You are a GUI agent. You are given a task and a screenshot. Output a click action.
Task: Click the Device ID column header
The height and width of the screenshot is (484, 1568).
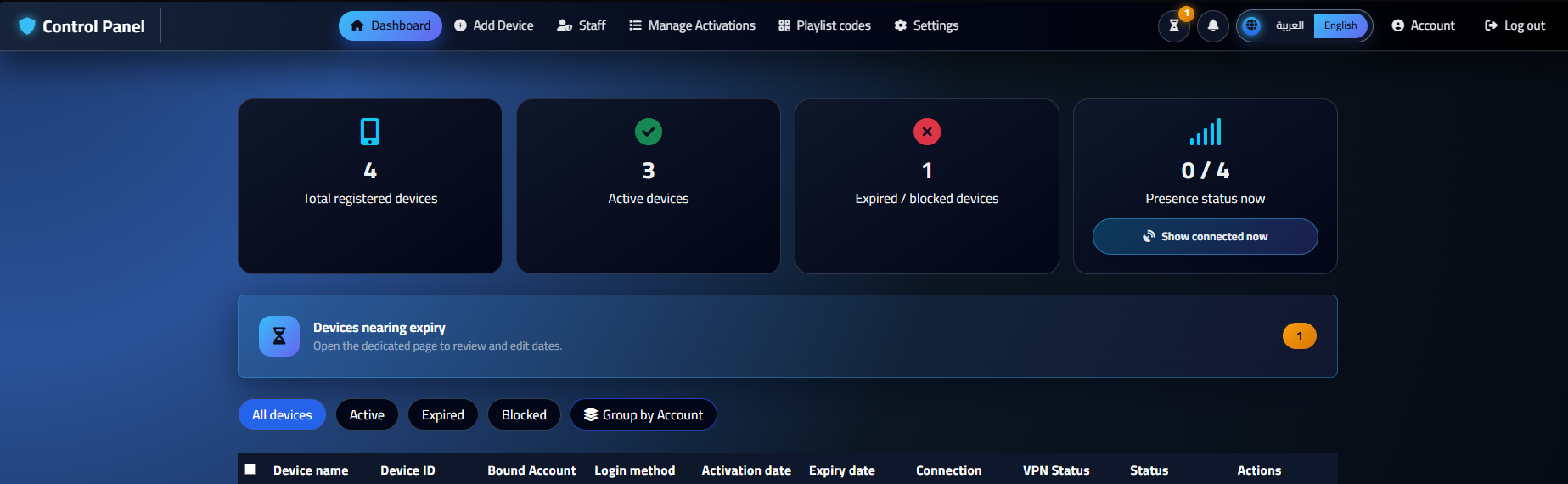pyautogui.click(x=407, y=470)
